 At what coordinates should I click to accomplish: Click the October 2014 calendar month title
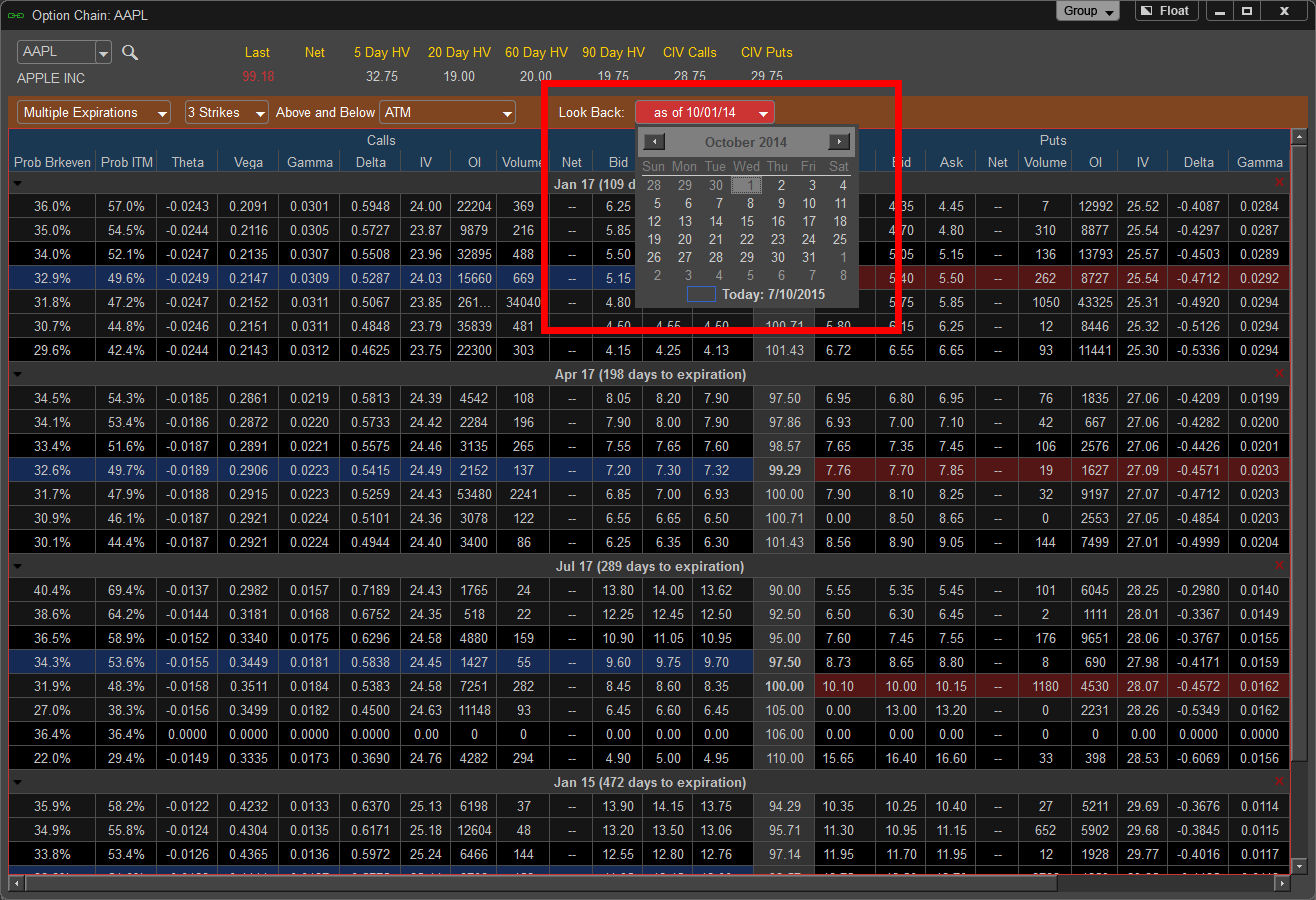[x=746, y=142]
